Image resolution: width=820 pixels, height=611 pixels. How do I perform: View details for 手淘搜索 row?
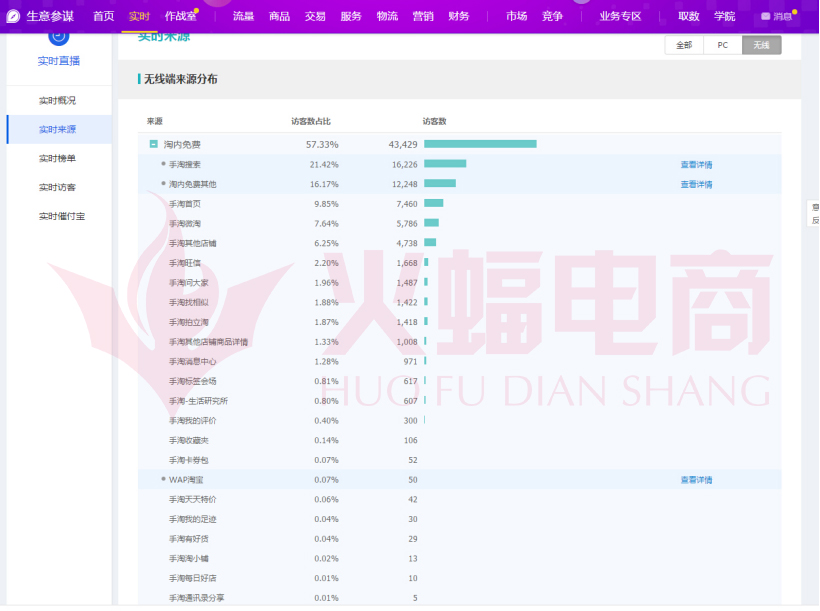[696, 164]
